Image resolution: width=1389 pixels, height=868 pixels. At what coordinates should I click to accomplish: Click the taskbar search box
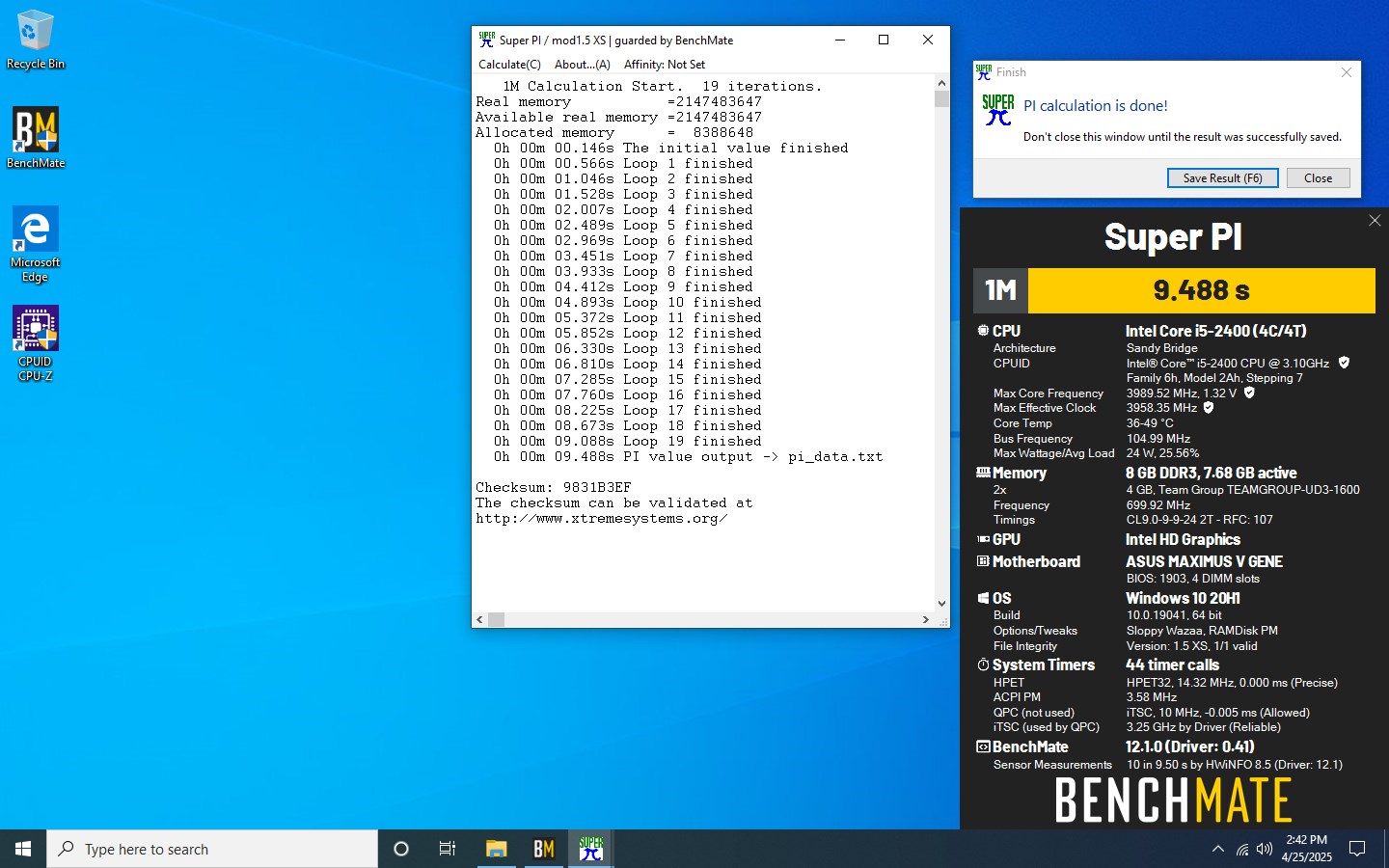click(x=212, y=849)
